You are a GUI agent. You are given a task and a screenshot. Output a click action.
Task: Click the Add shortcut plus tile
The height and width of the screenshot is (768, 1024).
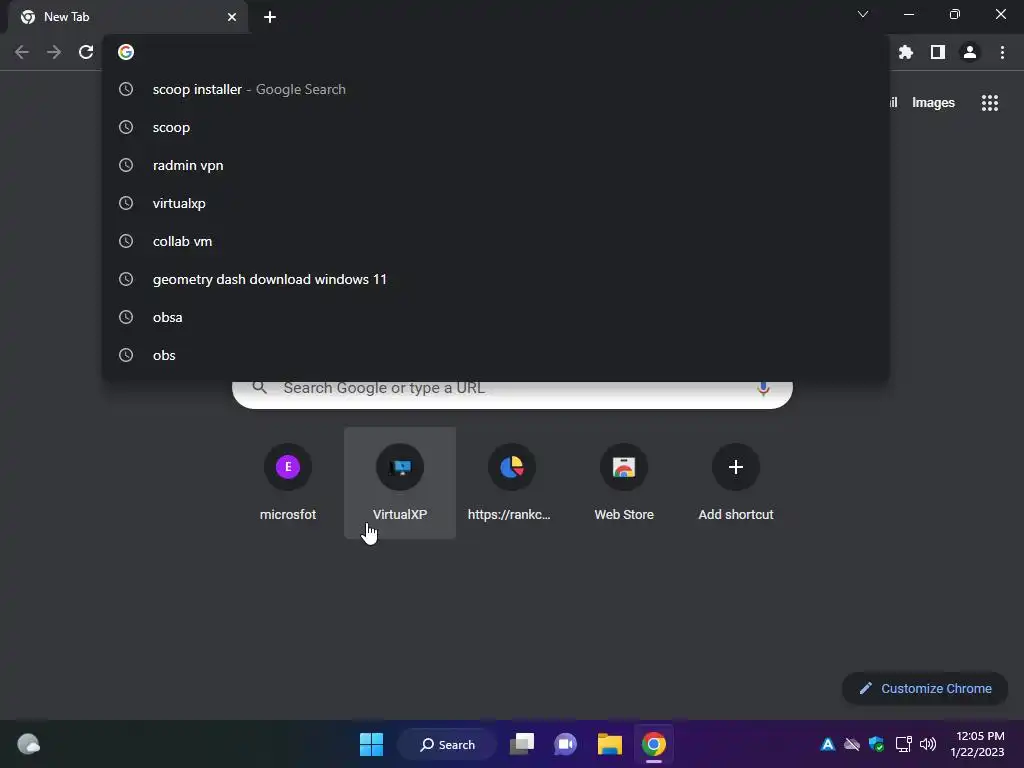pos(735,483)
